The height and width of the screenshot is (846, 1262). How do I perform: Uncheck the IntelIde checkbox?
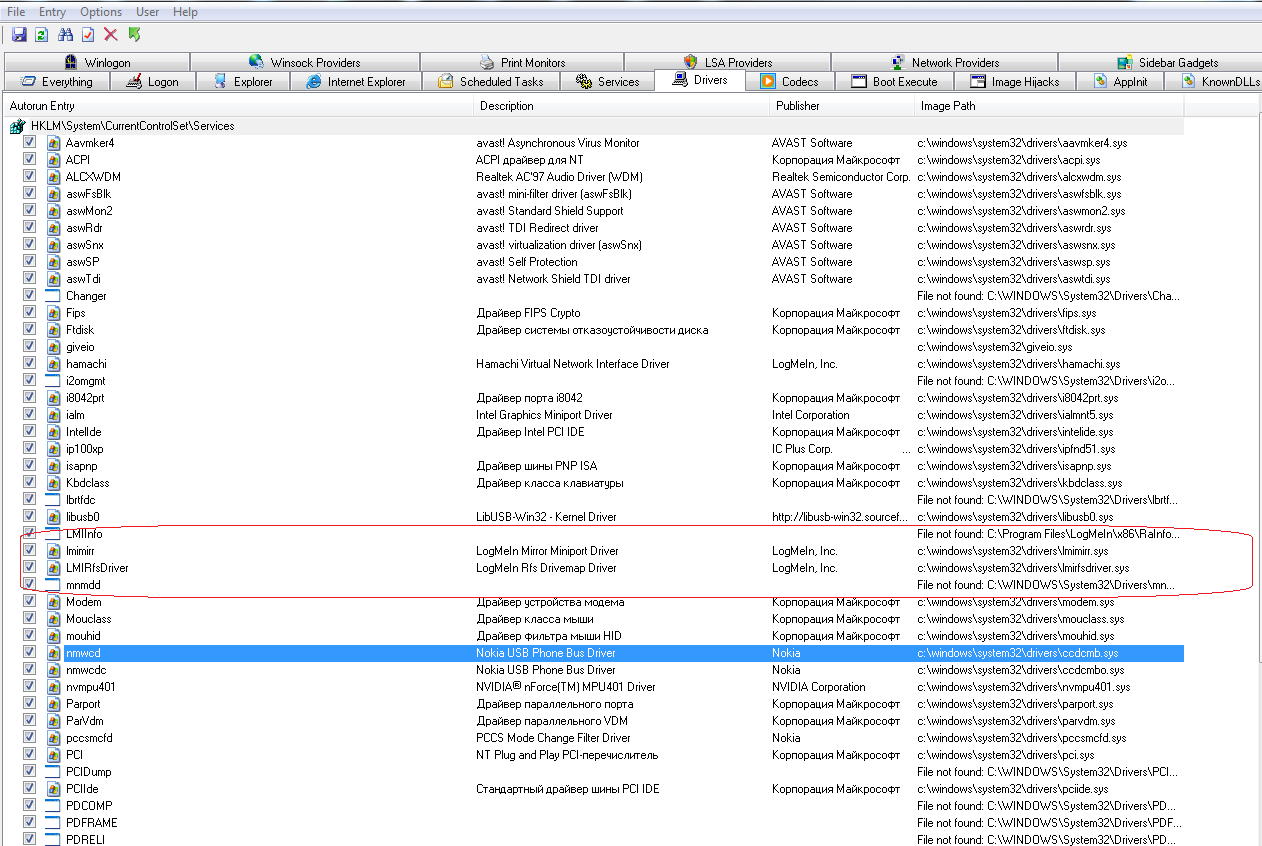[30, 432]
